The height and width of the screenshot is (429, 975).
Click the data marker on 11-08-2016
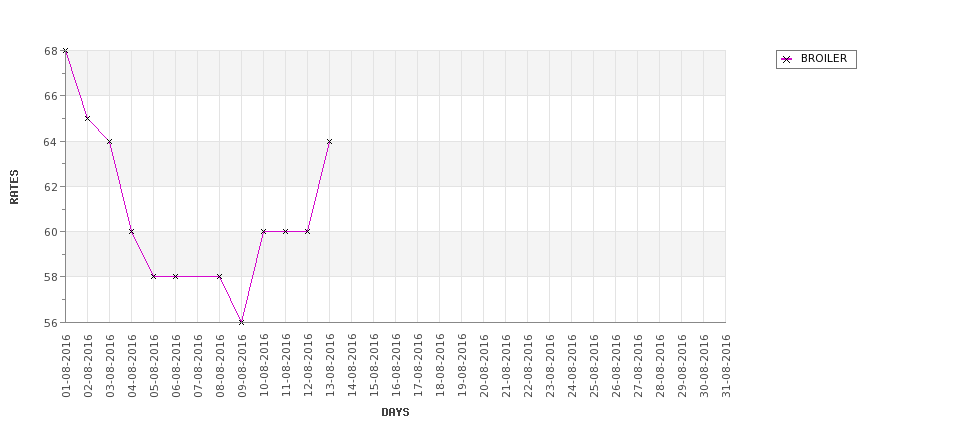[x=285, y=231]
